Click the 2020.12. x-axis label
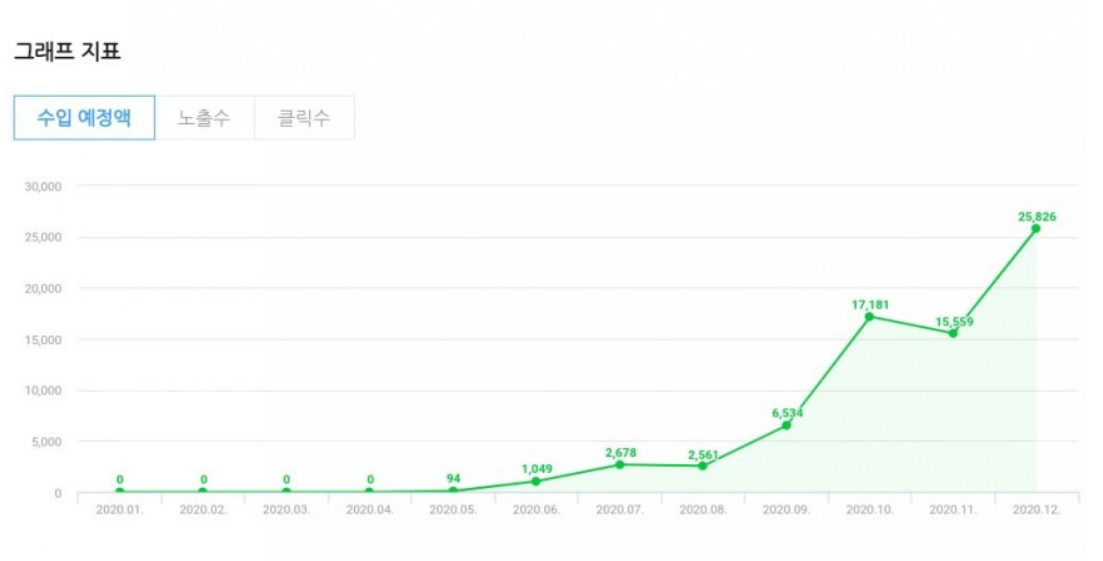Screen dimensions: 1103x561 coord(1036,509)
